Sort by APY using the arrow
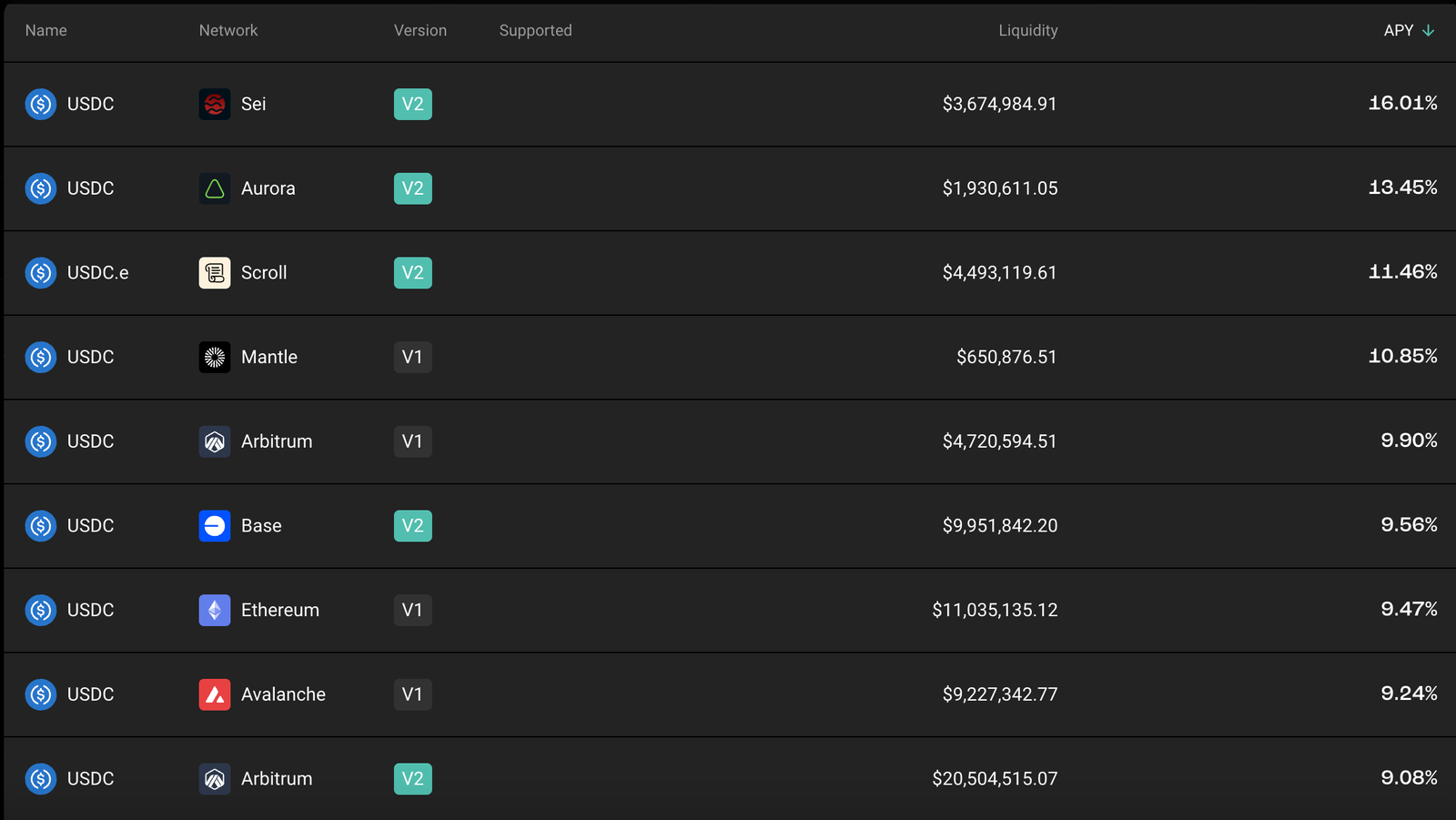The image size is (1456, 820). point(1429,31)
